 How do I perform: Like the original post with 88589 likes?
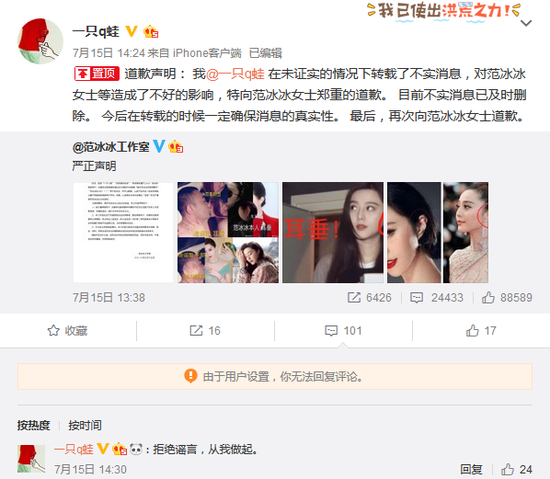click(x=488, y=297)
